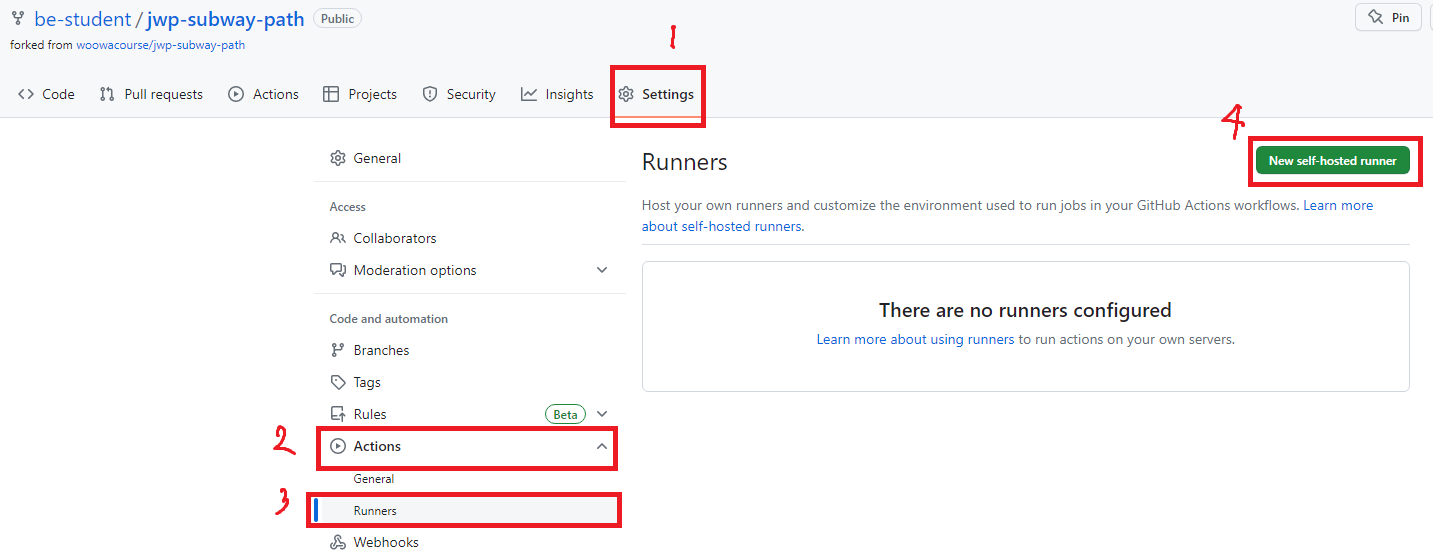Collapse the Actions section chevron

(x=602, y=446)
